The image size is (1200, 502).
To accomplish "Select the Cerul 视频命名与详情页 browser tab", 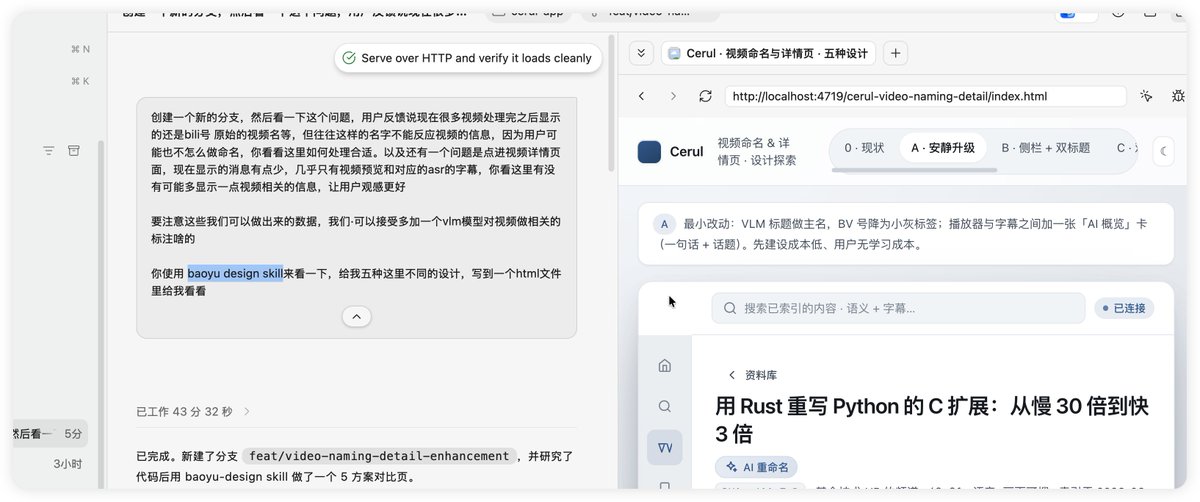I will click(x=769, y=53).
